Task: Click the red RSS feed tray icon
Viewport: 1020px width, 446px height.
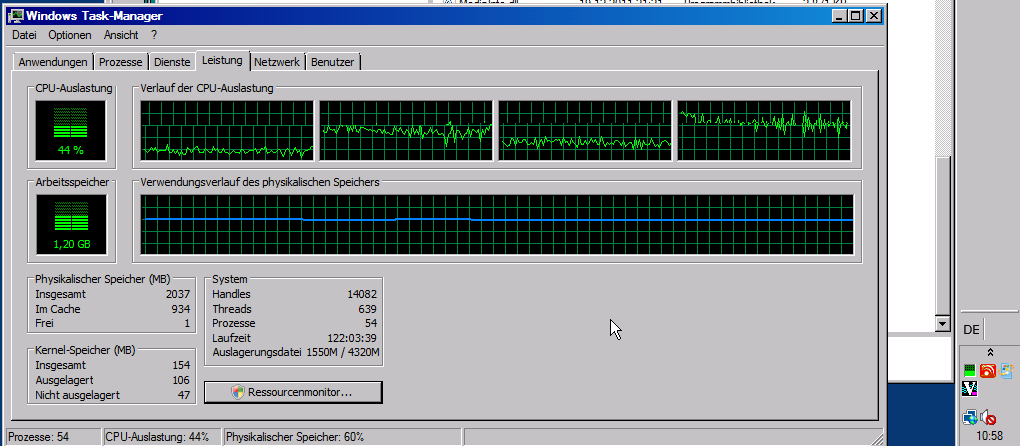Action: click(988, 371)
